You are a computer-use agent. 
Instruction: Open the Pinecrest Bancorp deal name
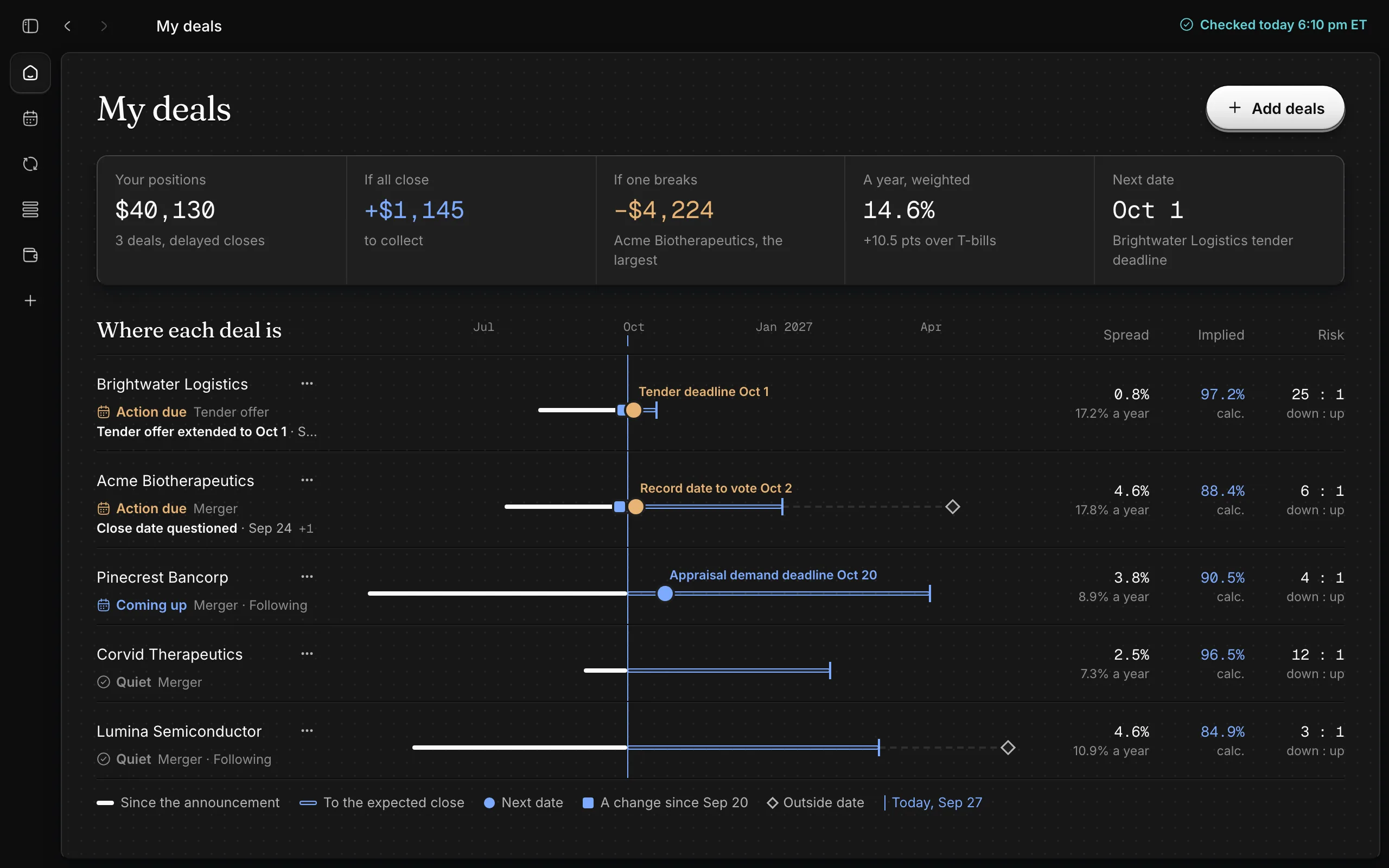(162, 577)
